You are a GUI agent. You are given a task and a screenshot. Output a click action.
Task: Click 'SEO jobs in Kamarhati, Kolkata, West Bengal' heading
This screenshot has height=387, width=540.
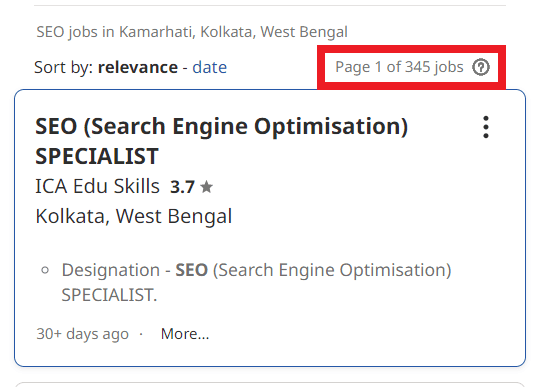[x=192, y=32]
